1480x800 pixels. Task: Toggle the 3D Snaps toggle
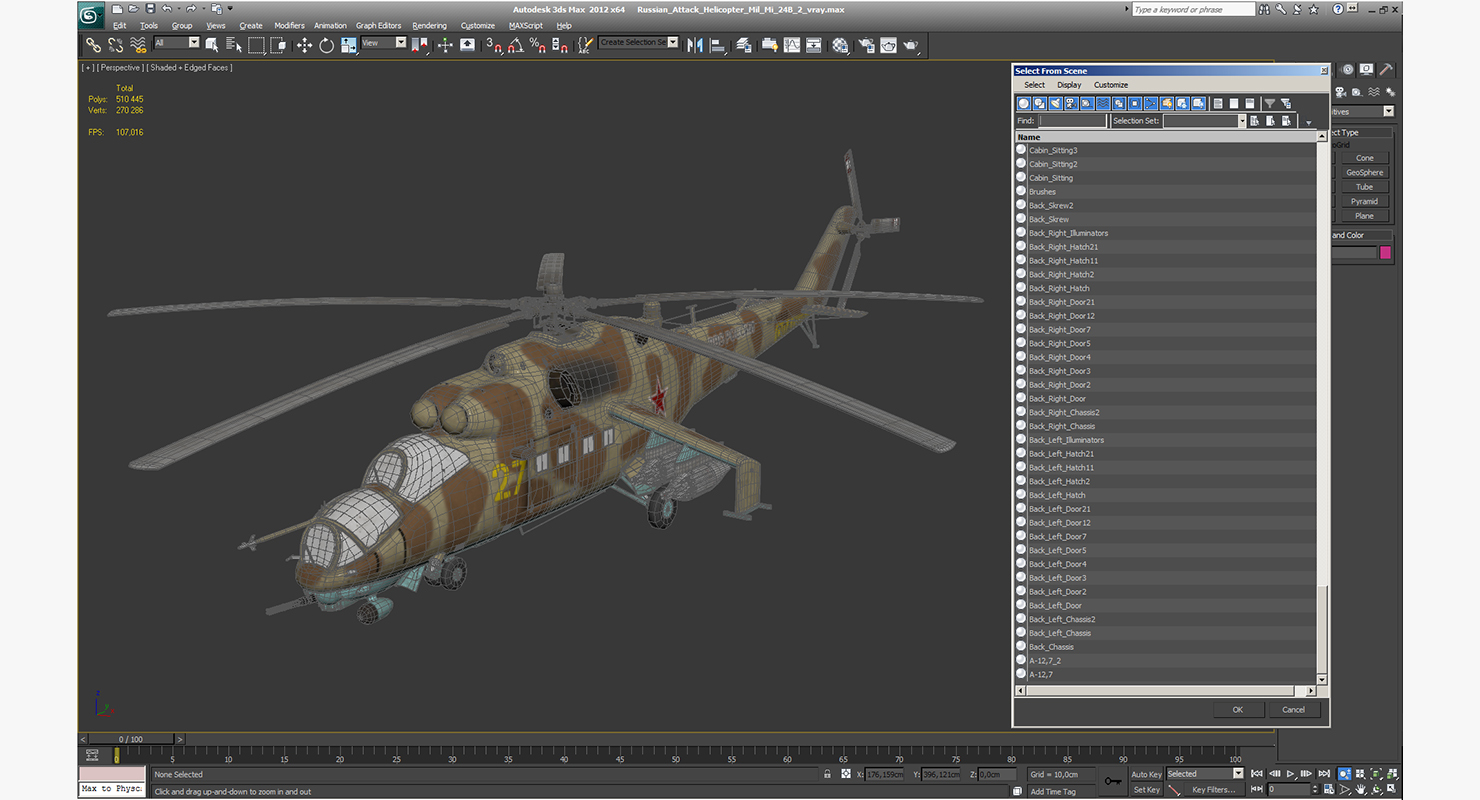493,45
